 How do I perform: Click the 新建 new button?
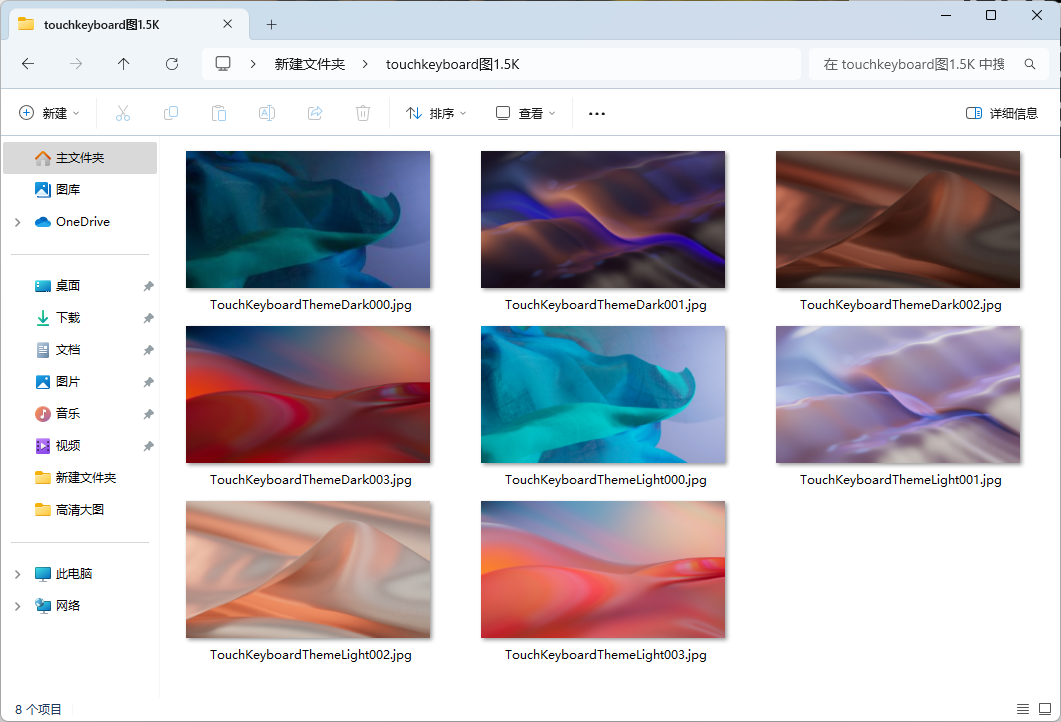49,113
